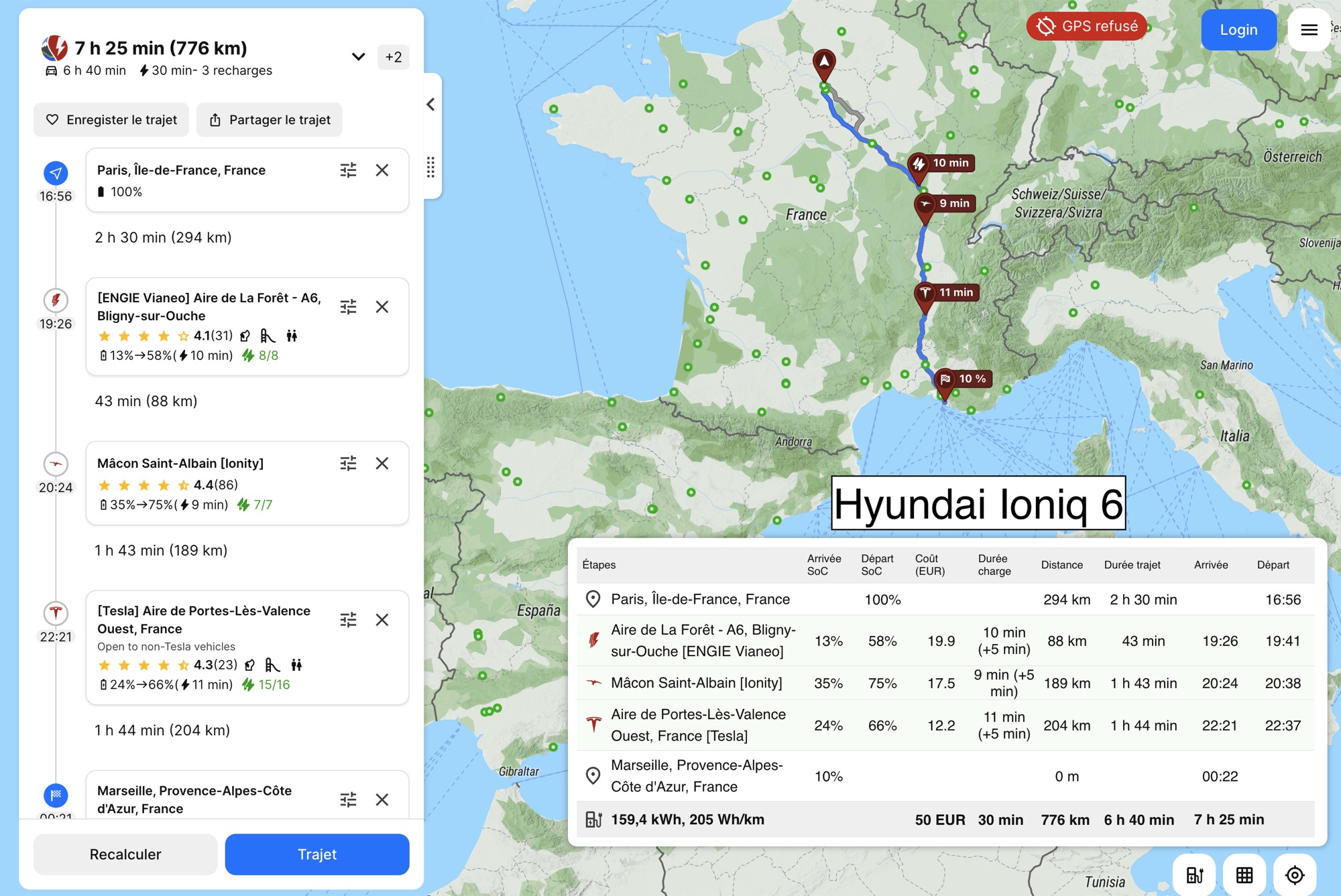Open settings for ENGIE Vianeo charger stop
This screenshot has width=1341, height=896.
coord(348,307)
